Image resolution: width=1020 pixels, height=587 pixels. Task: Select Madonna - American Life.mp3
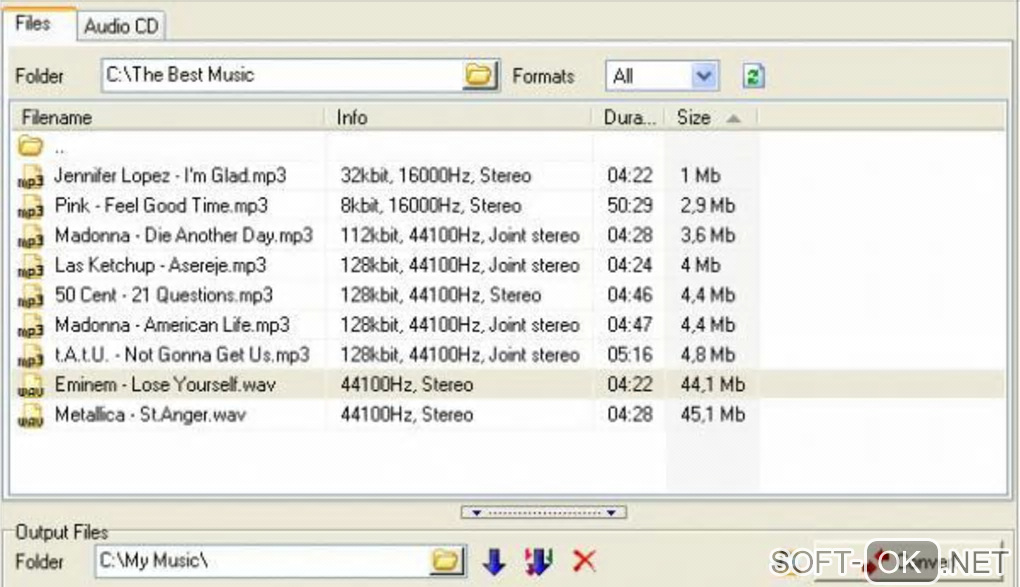(x=172, y=325)
